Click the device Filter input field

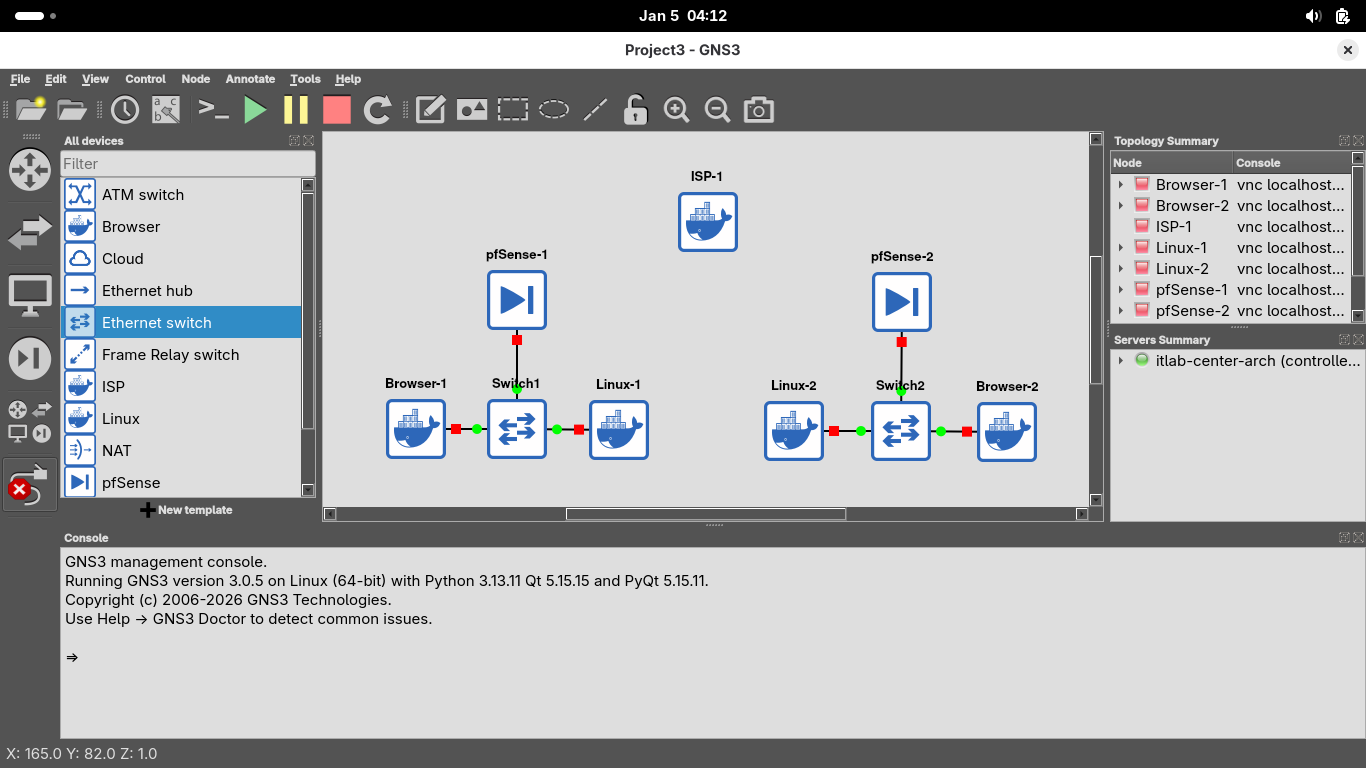click(188, 164)
